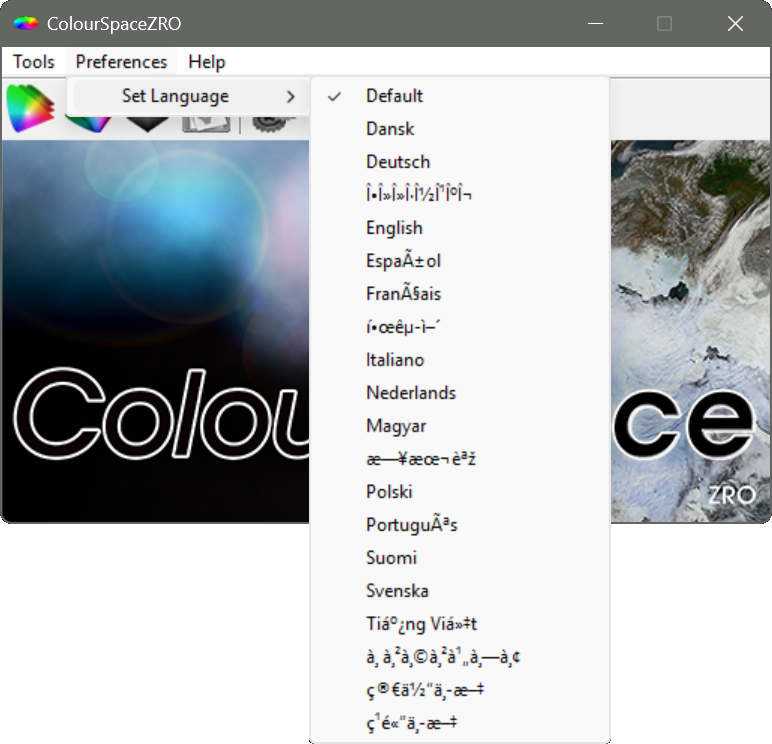Select the garbled Español language entry
772x744 pixels.
460,261
